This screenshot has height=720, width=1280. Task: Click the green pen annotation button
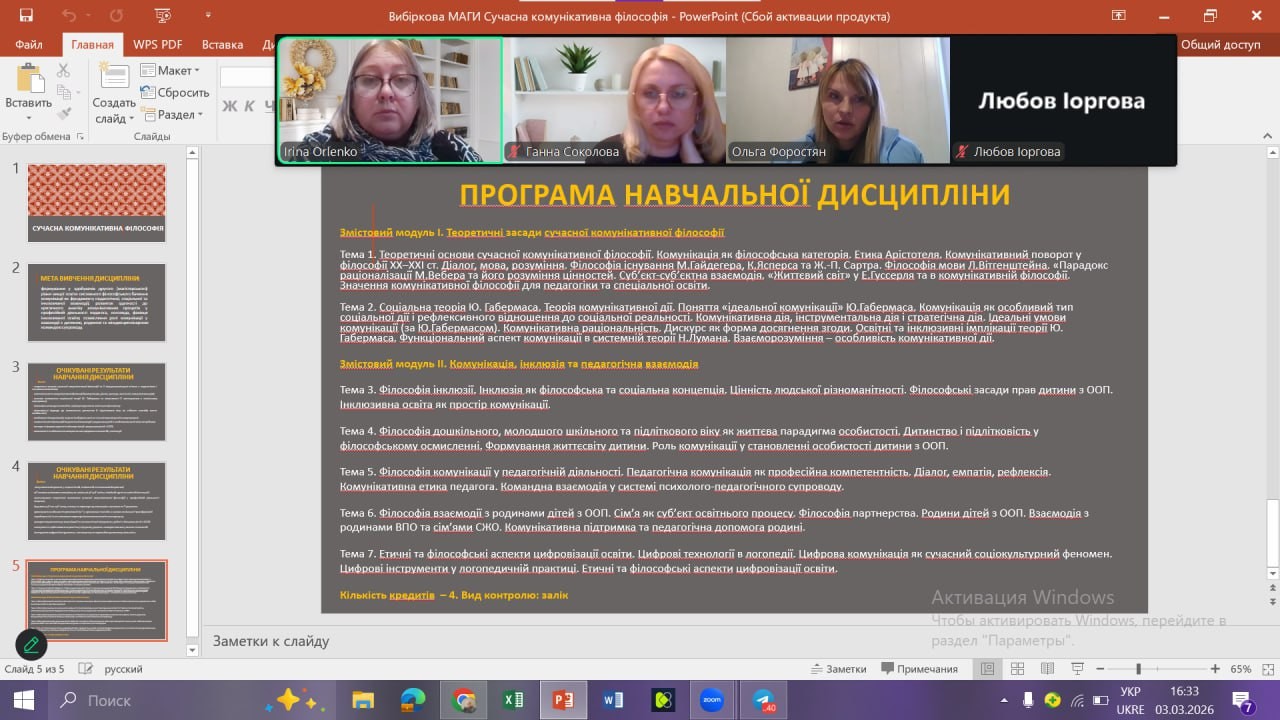pyautogui.click(x=31, y=645)
